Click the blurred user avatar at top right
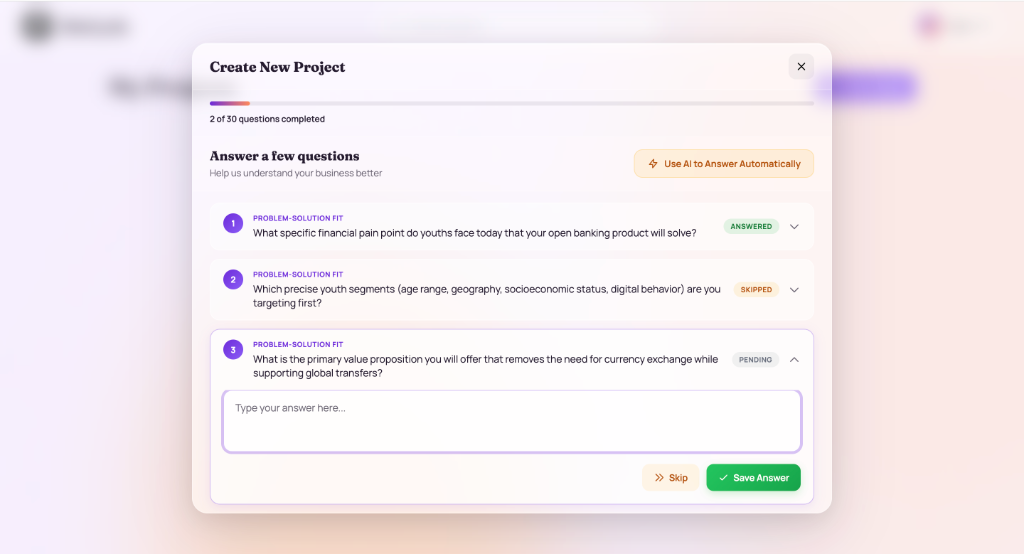This screenshot has height=554, width=1024. [929, 26]
